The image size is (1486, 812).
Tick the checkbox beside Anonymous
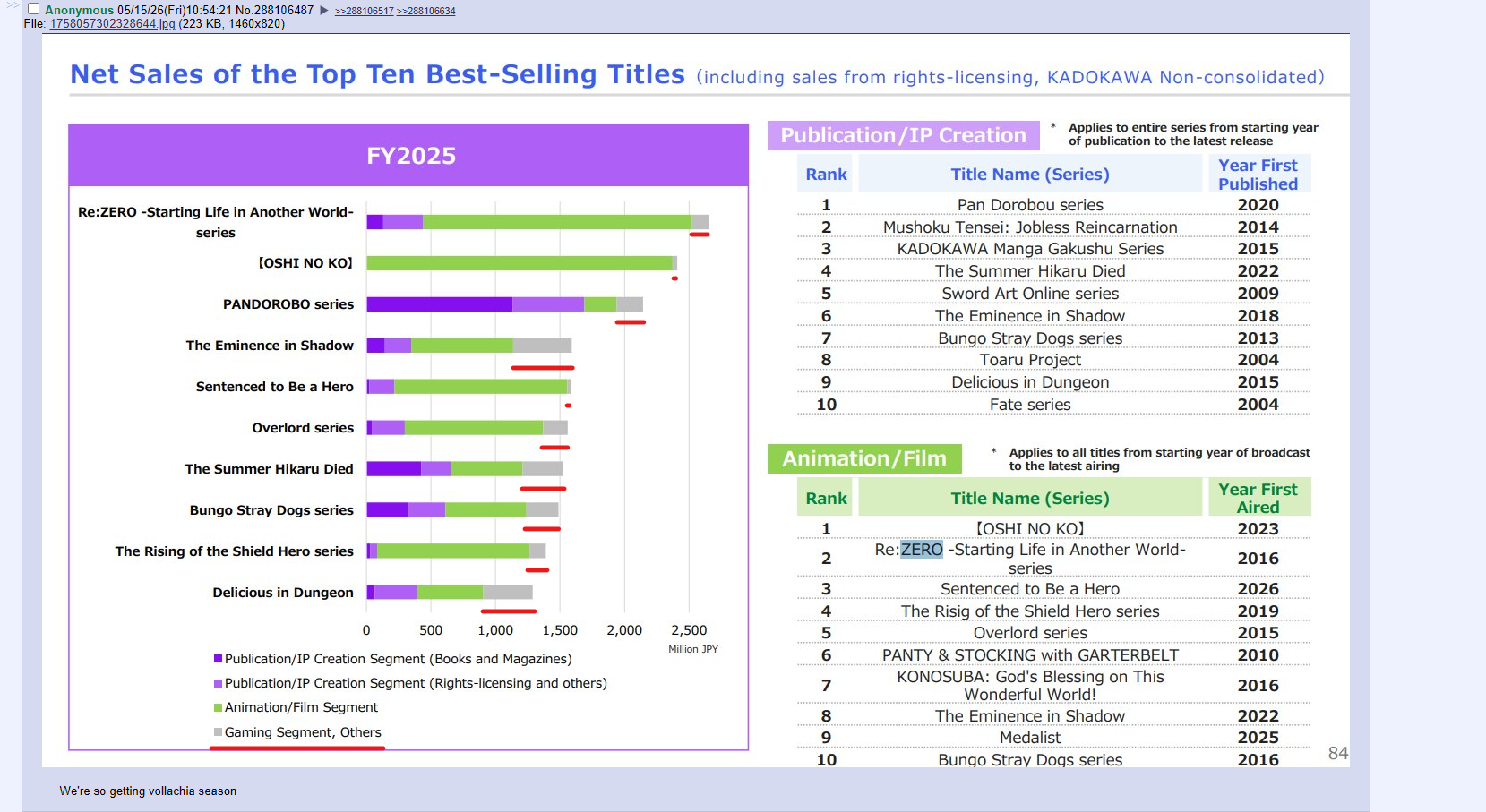click(33, 9)
